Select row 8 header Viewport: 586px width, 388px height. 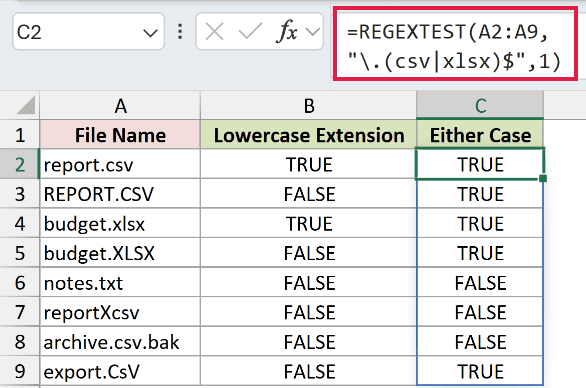click(x=20, y=342)
